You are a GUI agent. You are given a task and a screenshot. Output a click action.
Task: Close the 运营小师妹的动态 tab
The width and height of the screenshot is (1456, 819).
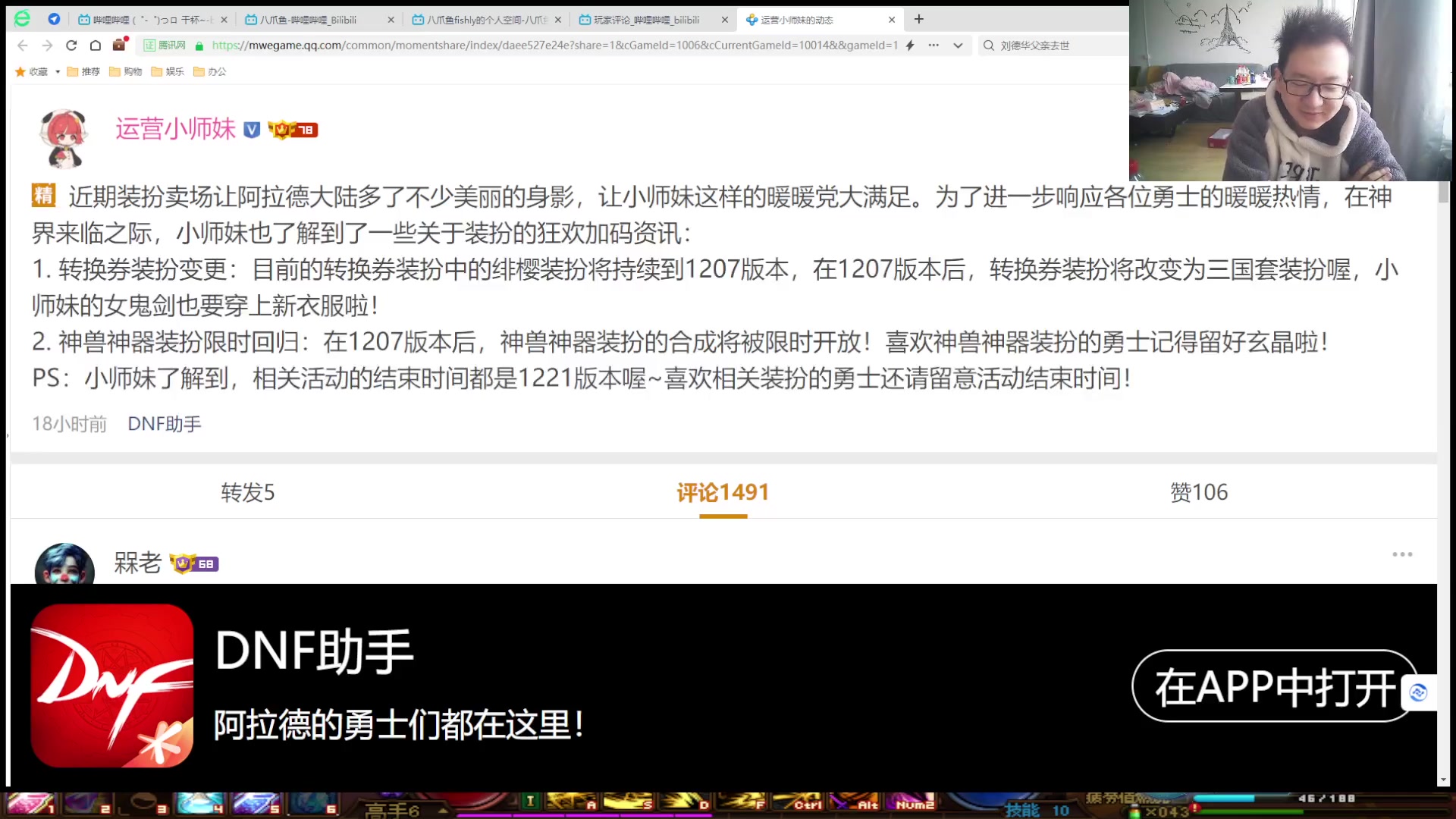892,20
